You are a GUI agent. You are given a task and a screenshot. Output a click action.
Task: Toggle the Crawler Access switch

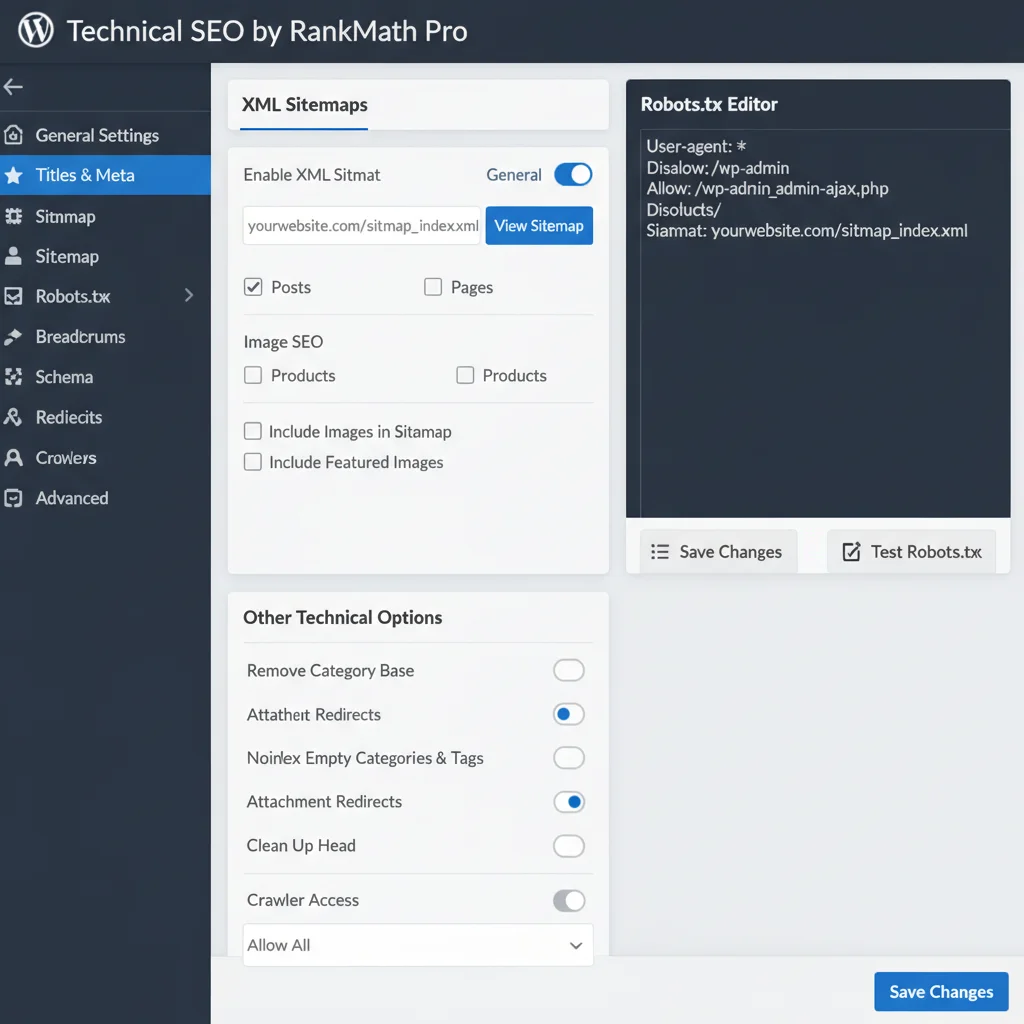coord(569,901)
